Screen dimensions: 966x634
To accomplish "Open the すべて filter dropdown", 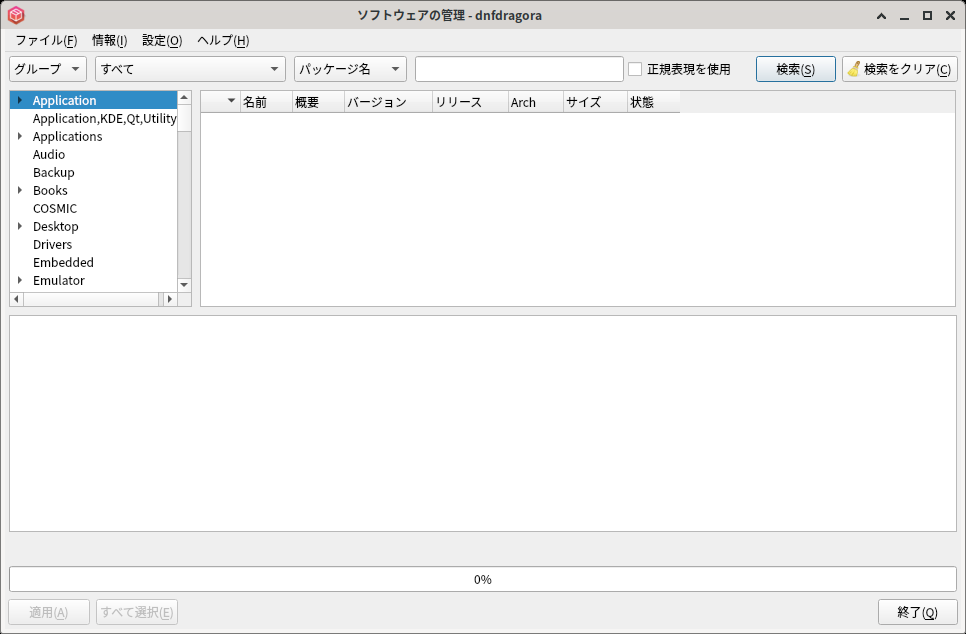I will [190, 69].
